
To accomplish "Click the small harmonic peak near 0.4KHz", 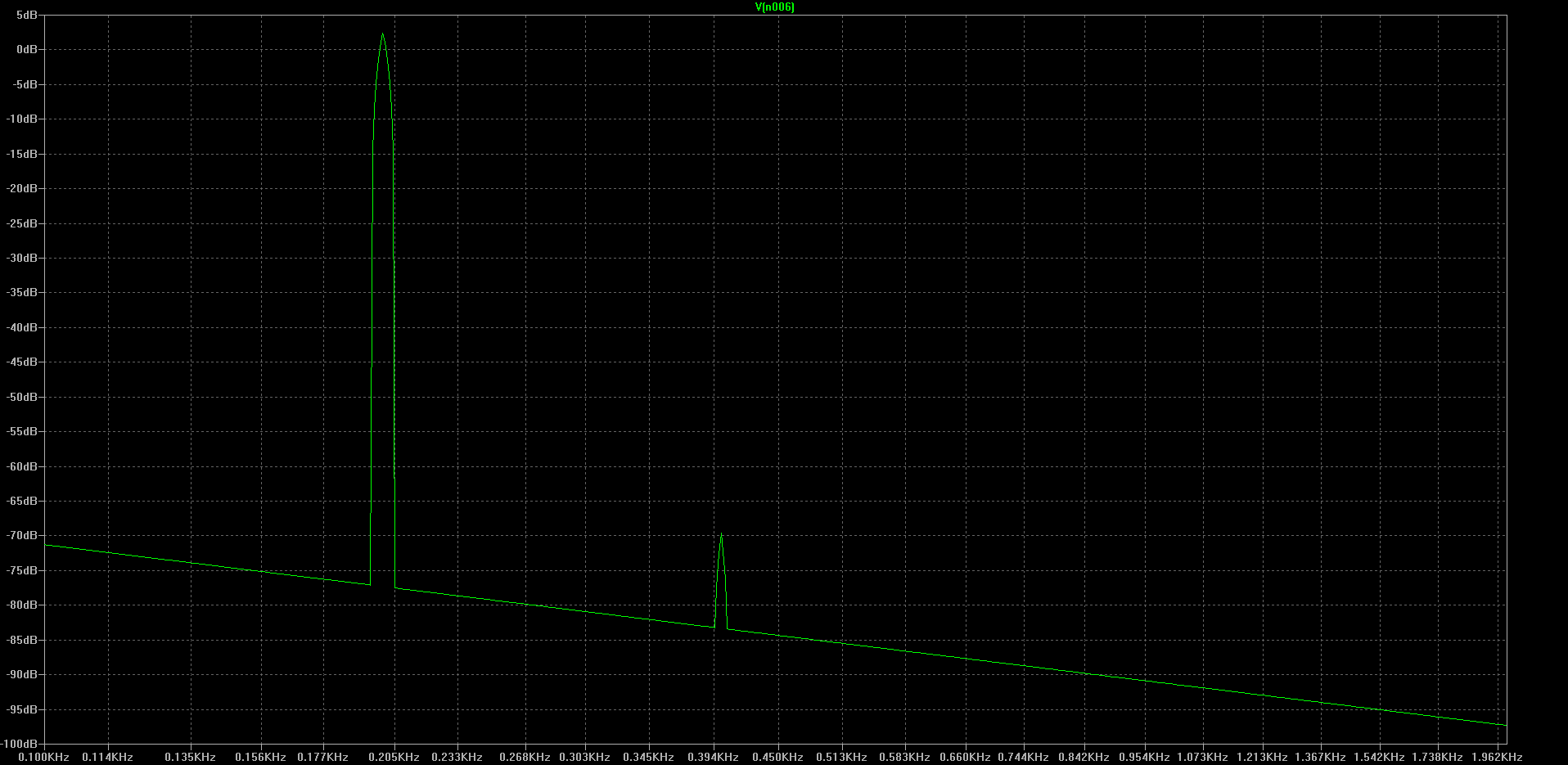I will [x=721, y=536].
